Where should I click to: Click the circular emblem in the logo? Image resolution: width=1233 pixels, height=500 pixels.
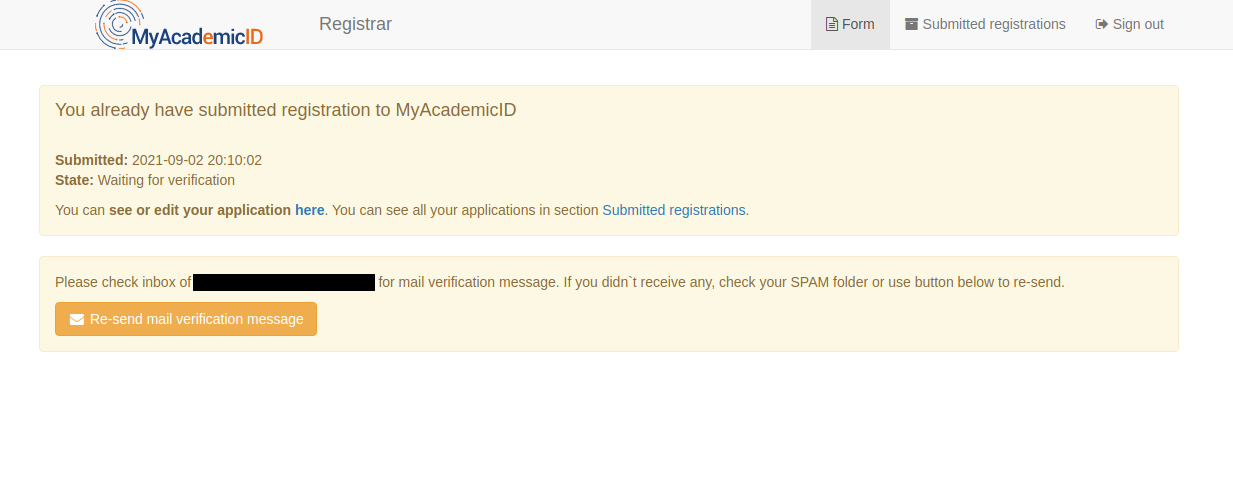point(117,22)
